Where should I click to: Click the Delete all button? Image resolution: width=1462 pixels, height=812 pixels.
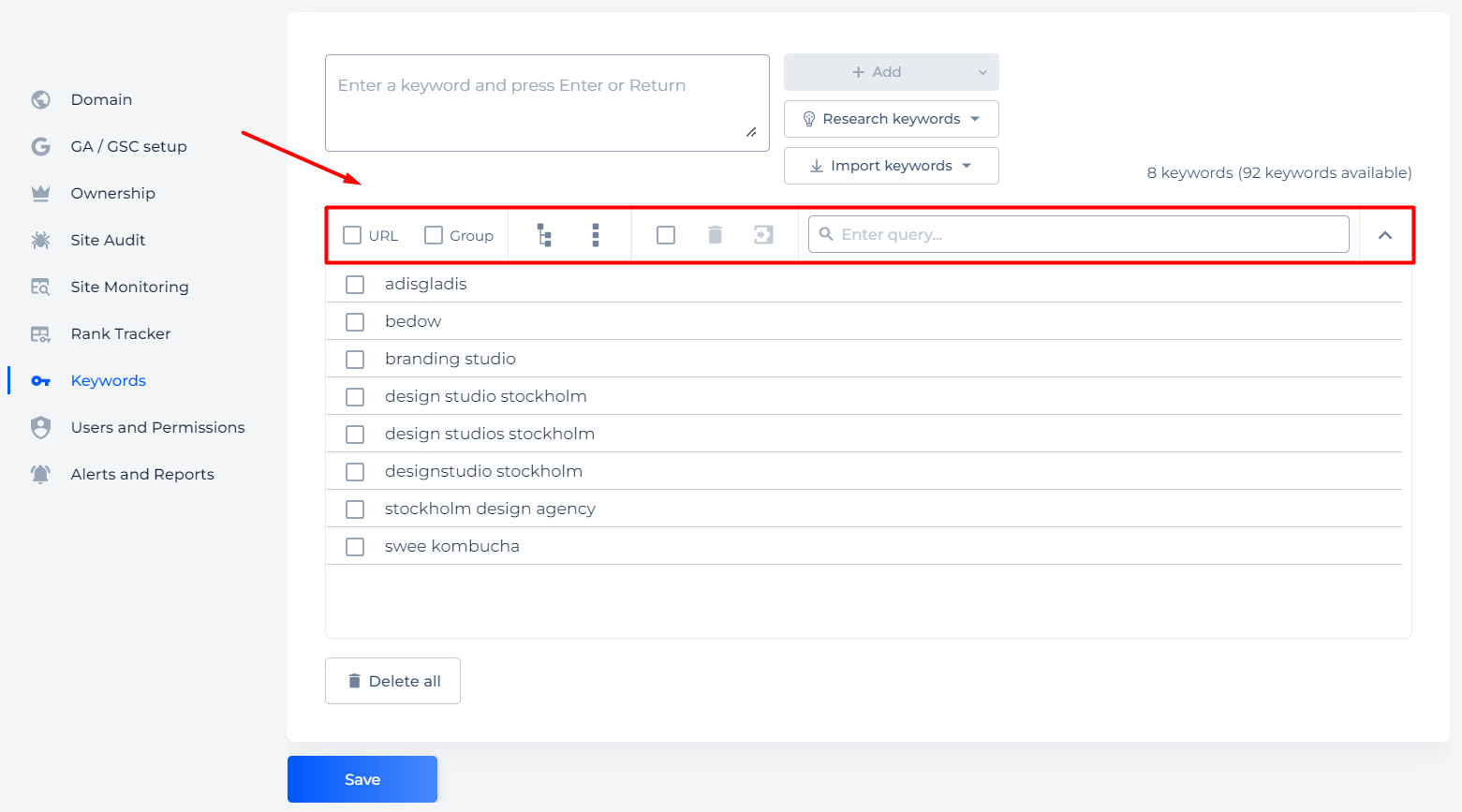tap(392, 681)
